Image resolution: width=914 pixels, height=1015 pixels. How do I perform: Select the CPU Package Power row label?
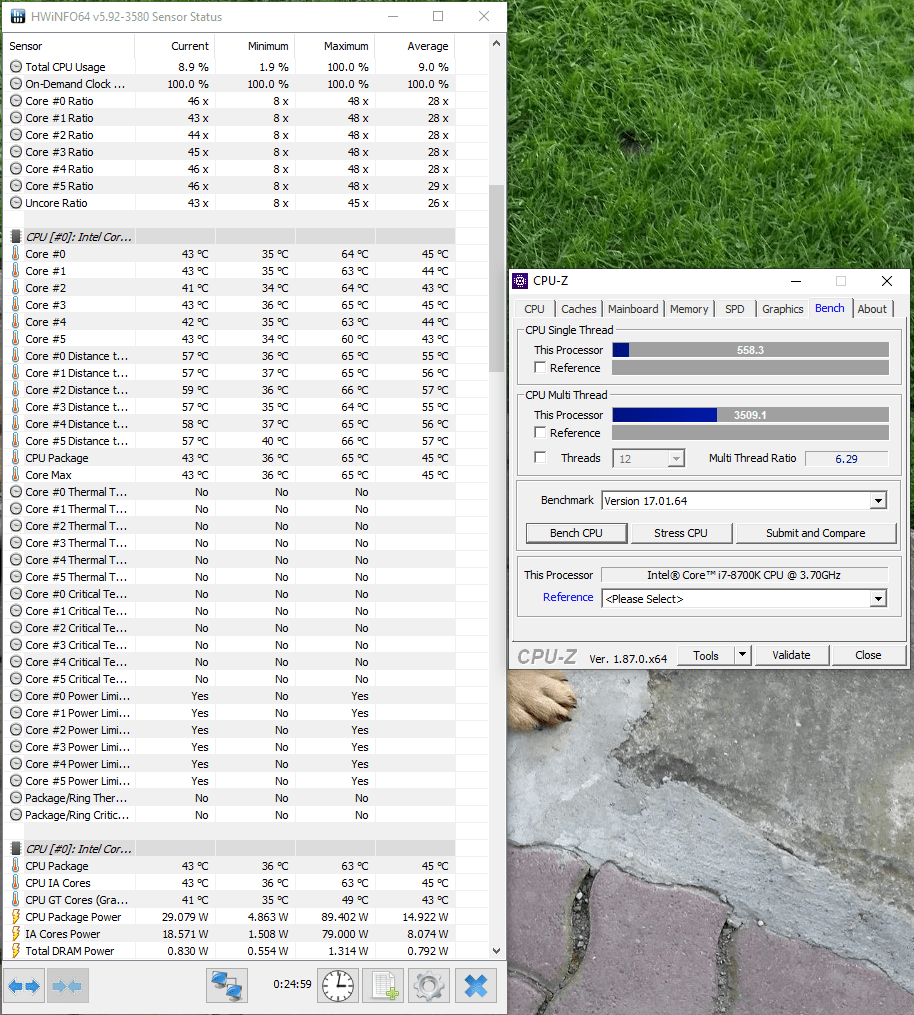pos(73,917)
